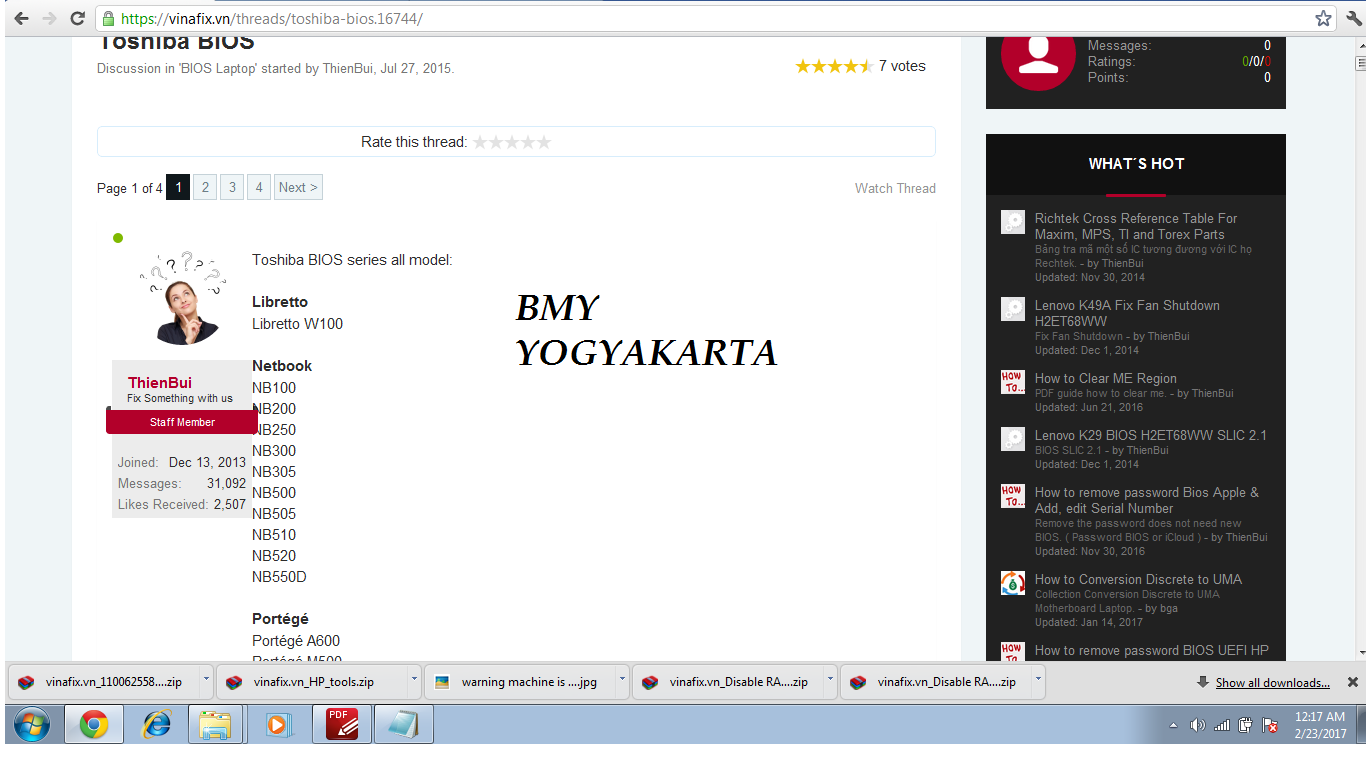Bookmark this page with the star icon

tap(1323, 18)
